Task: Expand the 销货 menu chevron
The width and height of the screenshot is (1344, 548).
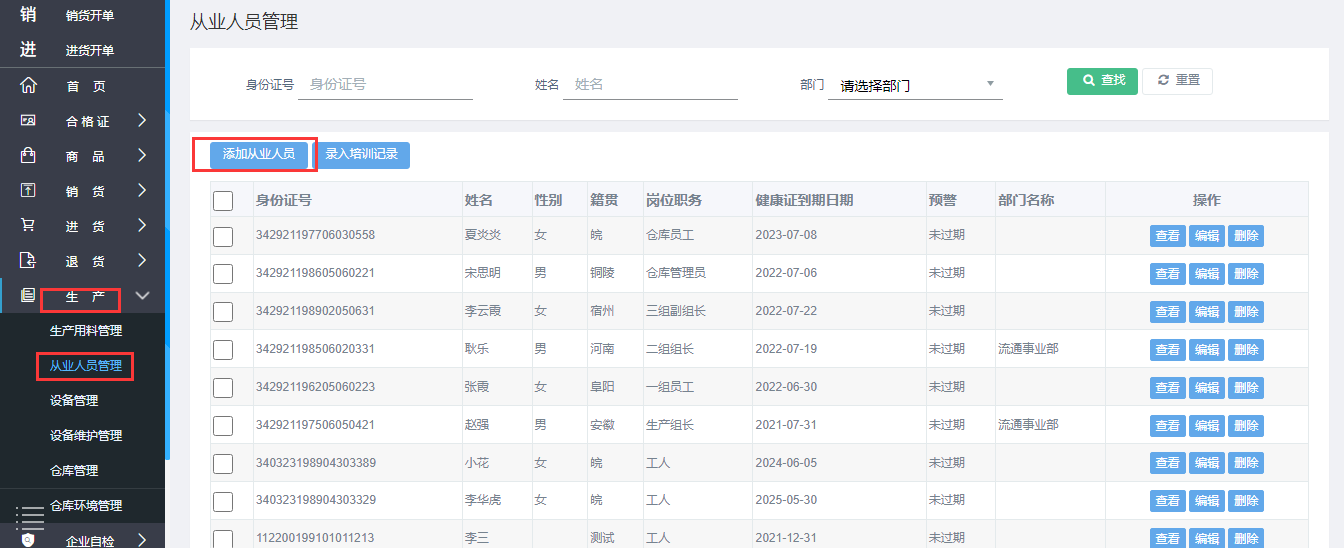Action: pos(142,190)
